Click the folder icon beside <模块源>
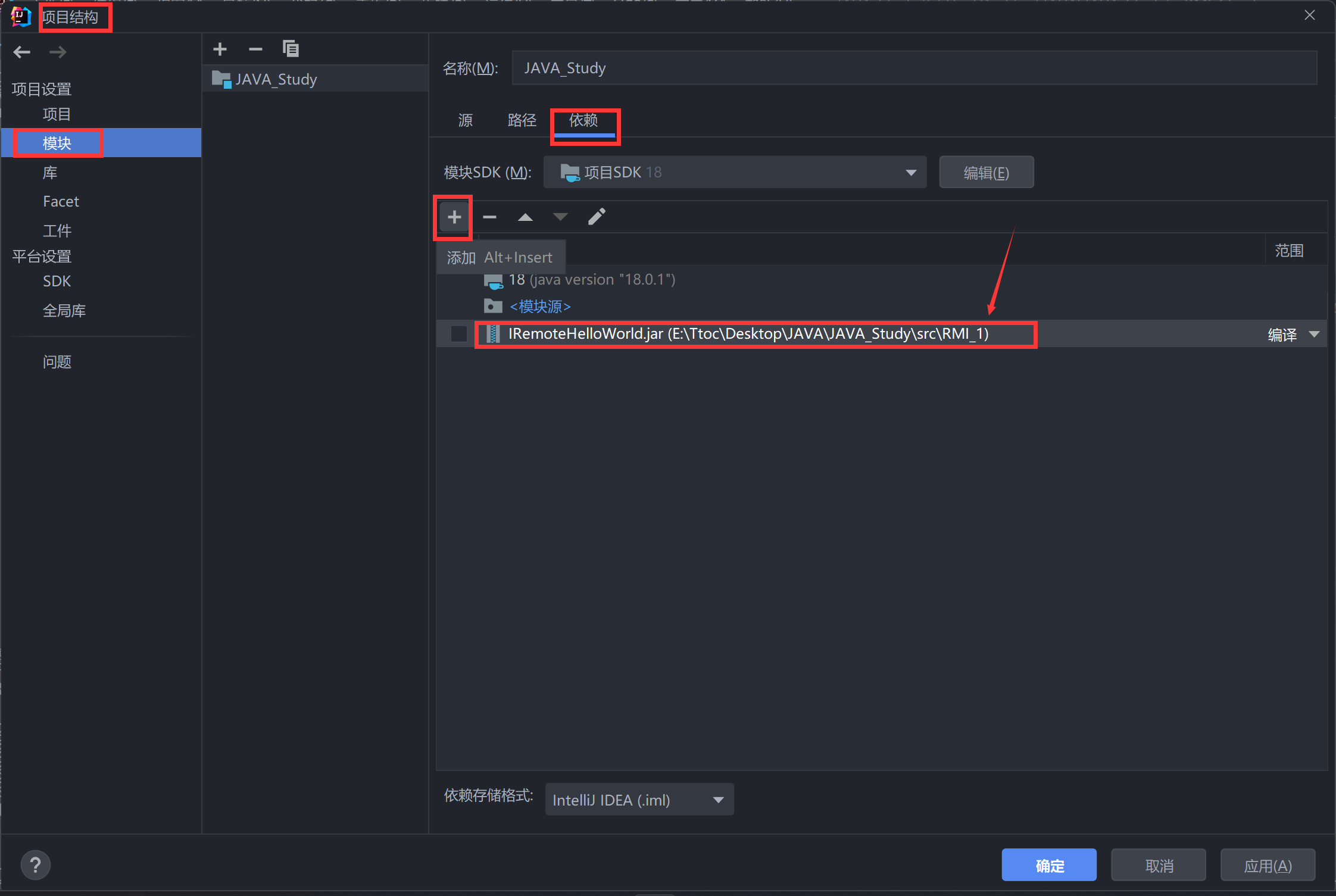1336x896 pixels. (x=493, y=306)
